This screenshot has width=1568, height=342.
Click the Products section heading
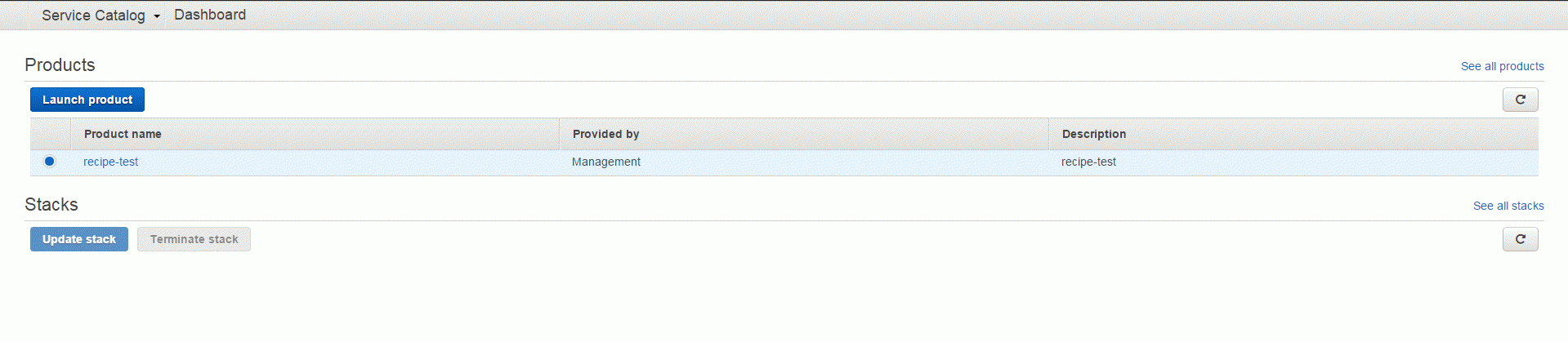(60, 64)
